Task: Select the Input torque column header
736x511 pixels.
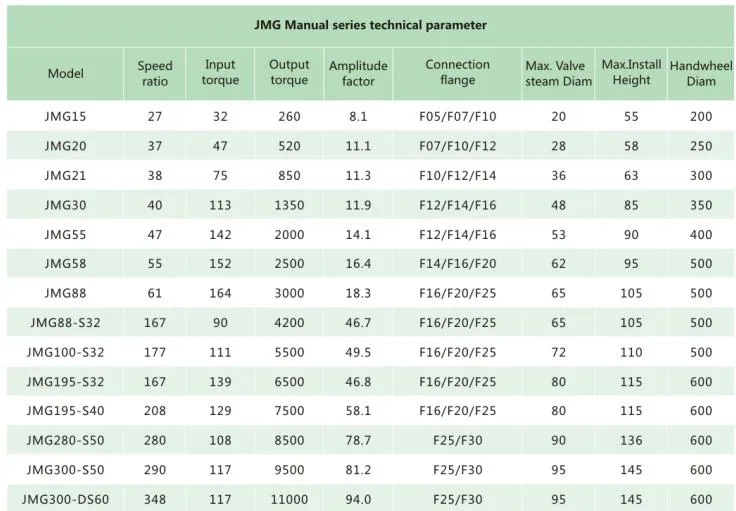Action: click(220, 73)
